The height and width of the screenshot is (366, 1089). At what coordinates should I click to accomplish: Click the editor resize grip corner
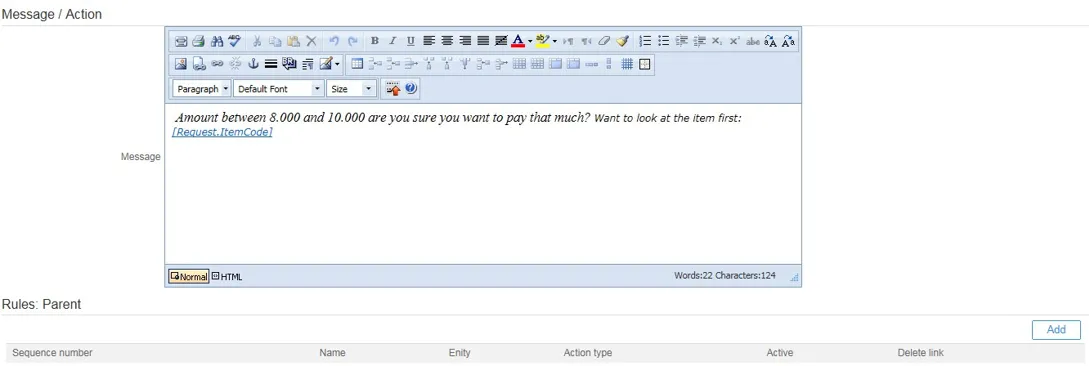point(795,278)
